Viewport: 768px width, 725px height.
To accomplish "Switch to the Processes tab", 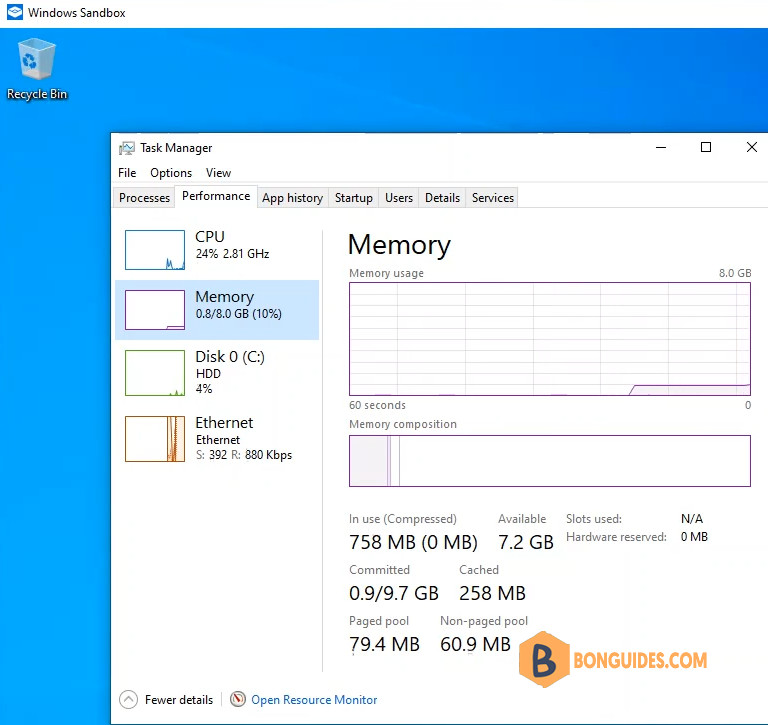I will [144, 198].
